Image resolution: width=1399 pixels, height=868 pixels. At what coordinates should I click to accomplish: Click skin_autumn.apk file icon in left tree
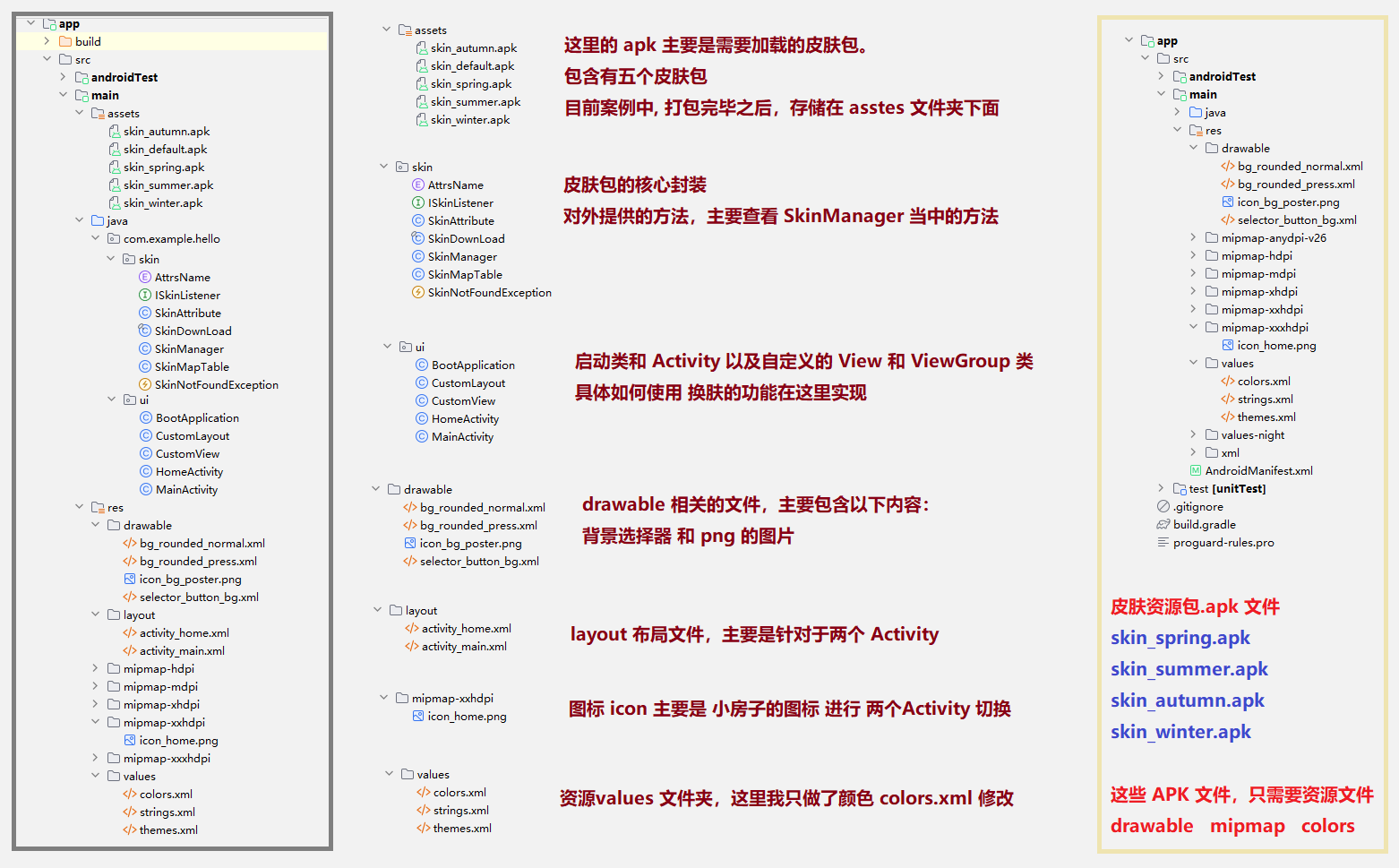pyautogui.click(x=115, y=131)
